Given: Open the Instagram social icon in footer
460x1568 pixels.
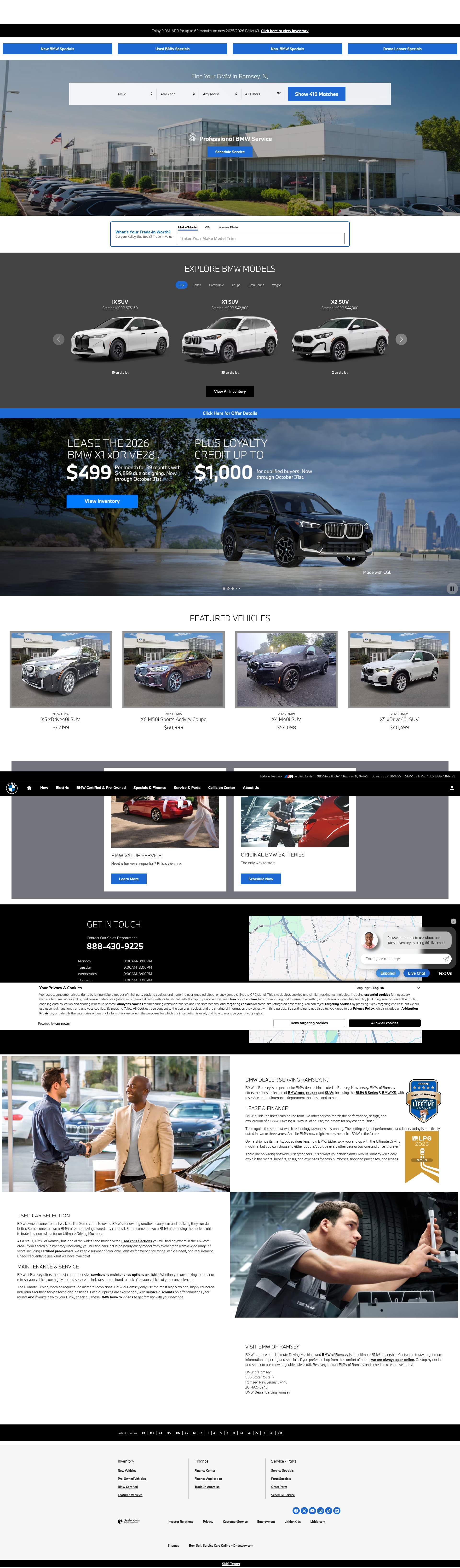Looking at the screenshot, I should coord(321,1511).
